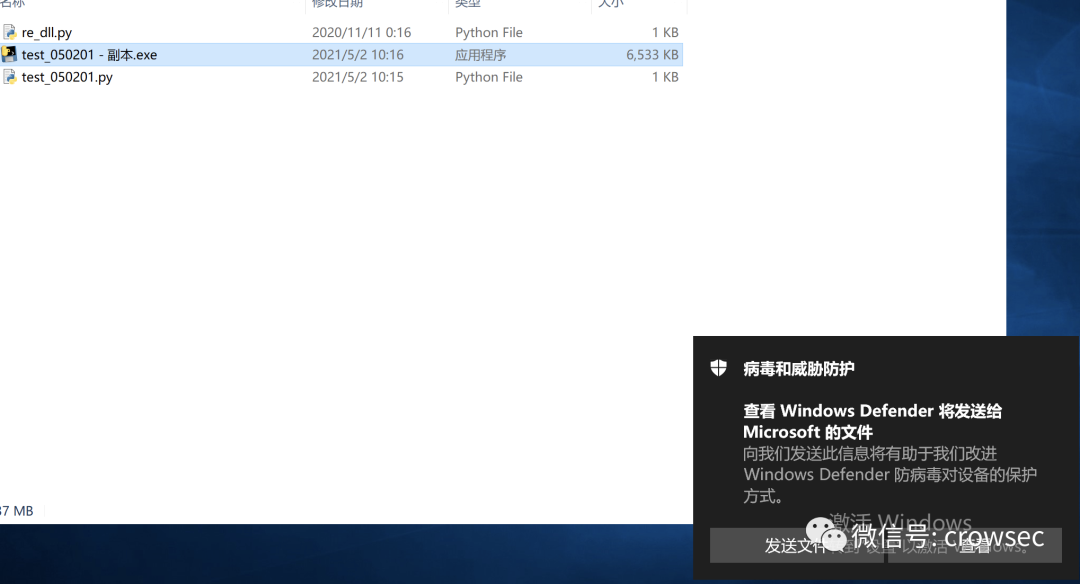
Task: Click the date 2020/11/11 0:16
Action: click(362, 32)
